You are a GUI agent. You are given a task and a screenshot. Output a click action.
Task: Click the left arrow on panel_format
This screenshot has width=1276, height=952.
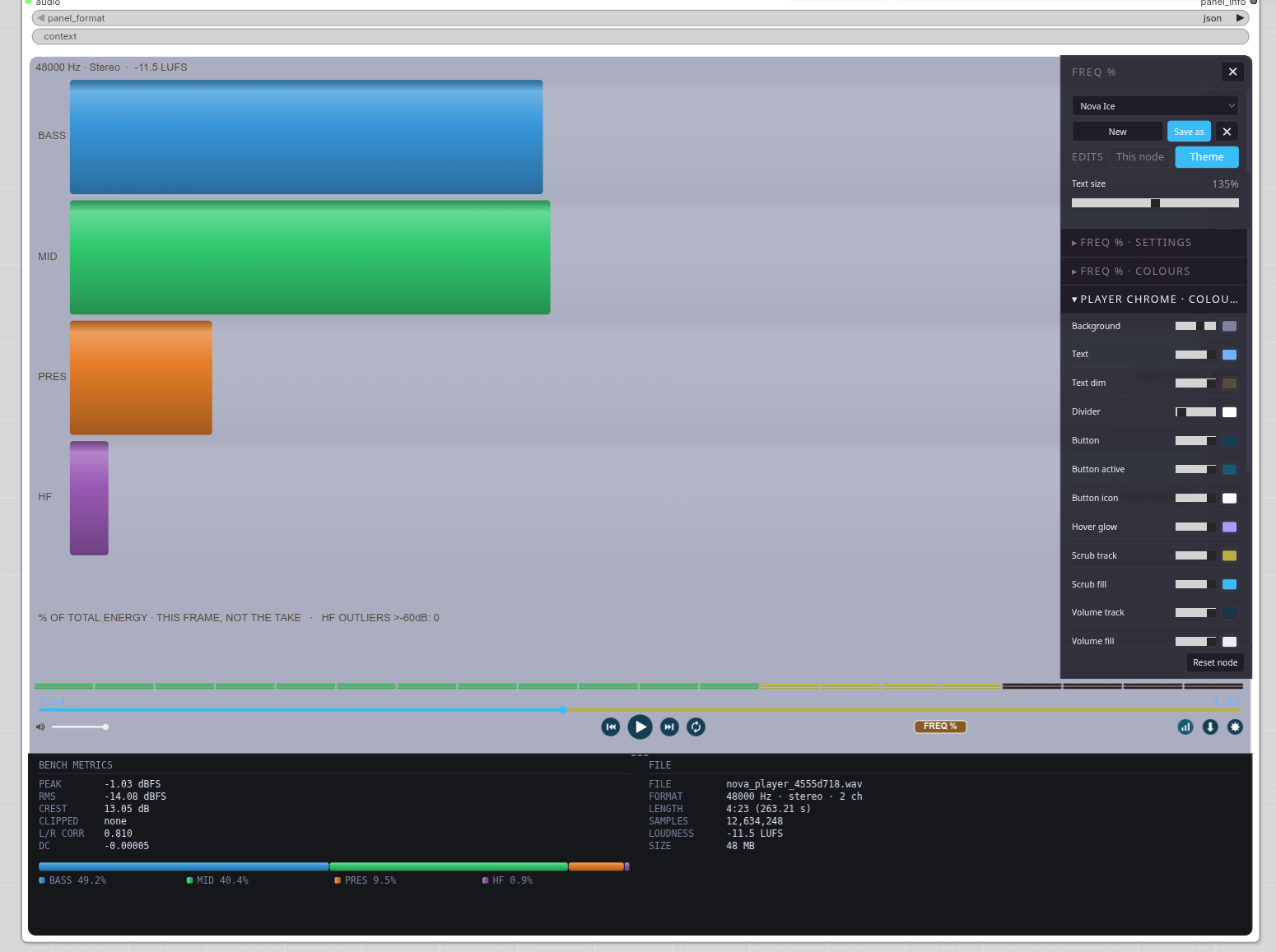click(40, 18)
